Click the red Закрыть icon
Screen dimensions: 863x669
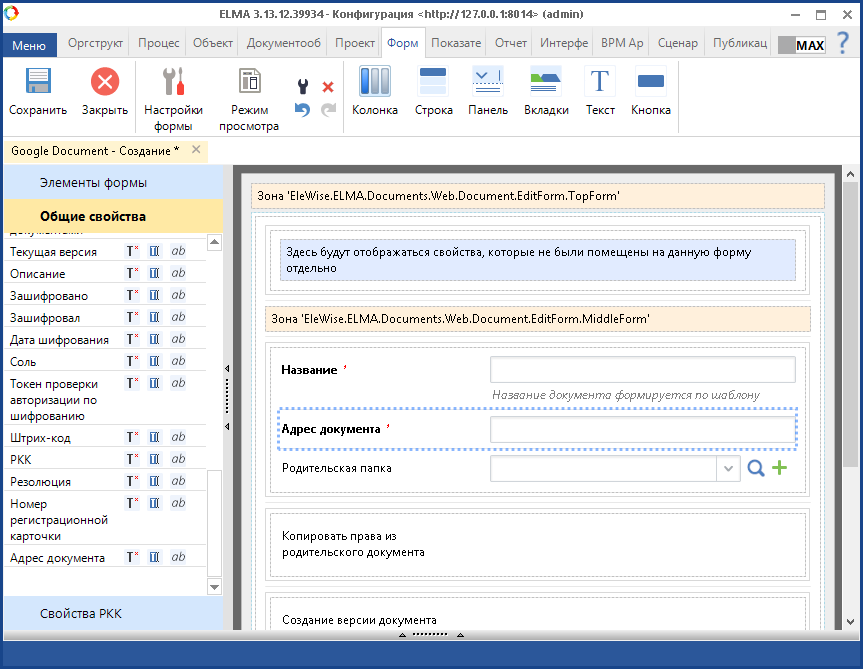click(104, 83)
